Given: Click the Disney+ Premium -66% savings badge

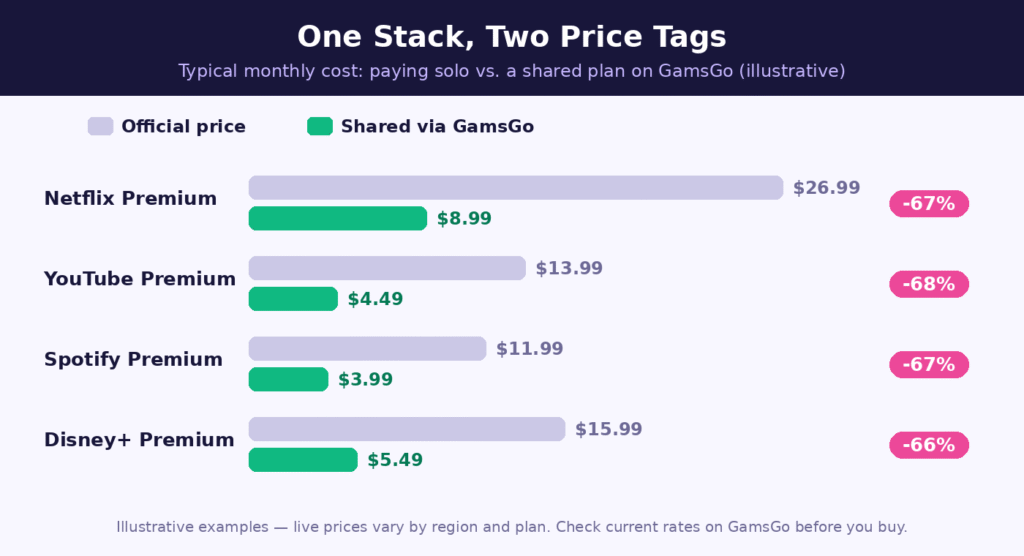Looking at the screenshot, I should 929,445.
